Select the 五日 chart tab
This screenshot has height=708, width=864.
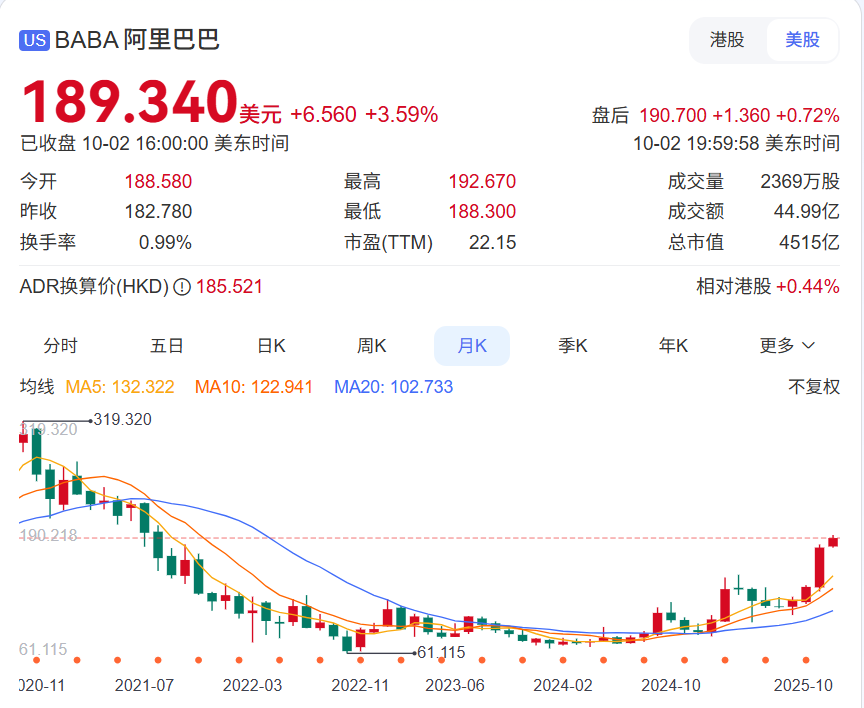[167, 346]
